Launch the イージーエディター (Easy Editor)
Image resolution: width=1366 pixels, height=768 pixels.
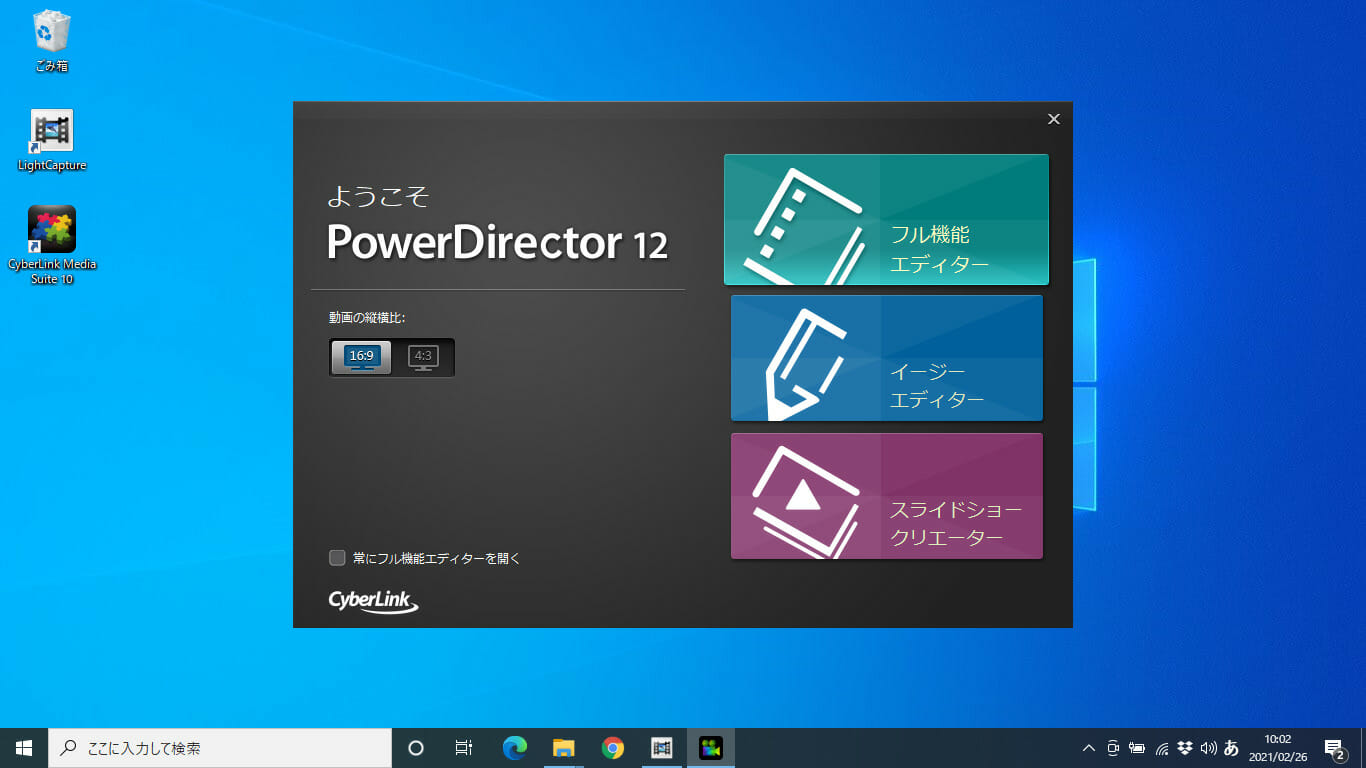tap(886, 358)
